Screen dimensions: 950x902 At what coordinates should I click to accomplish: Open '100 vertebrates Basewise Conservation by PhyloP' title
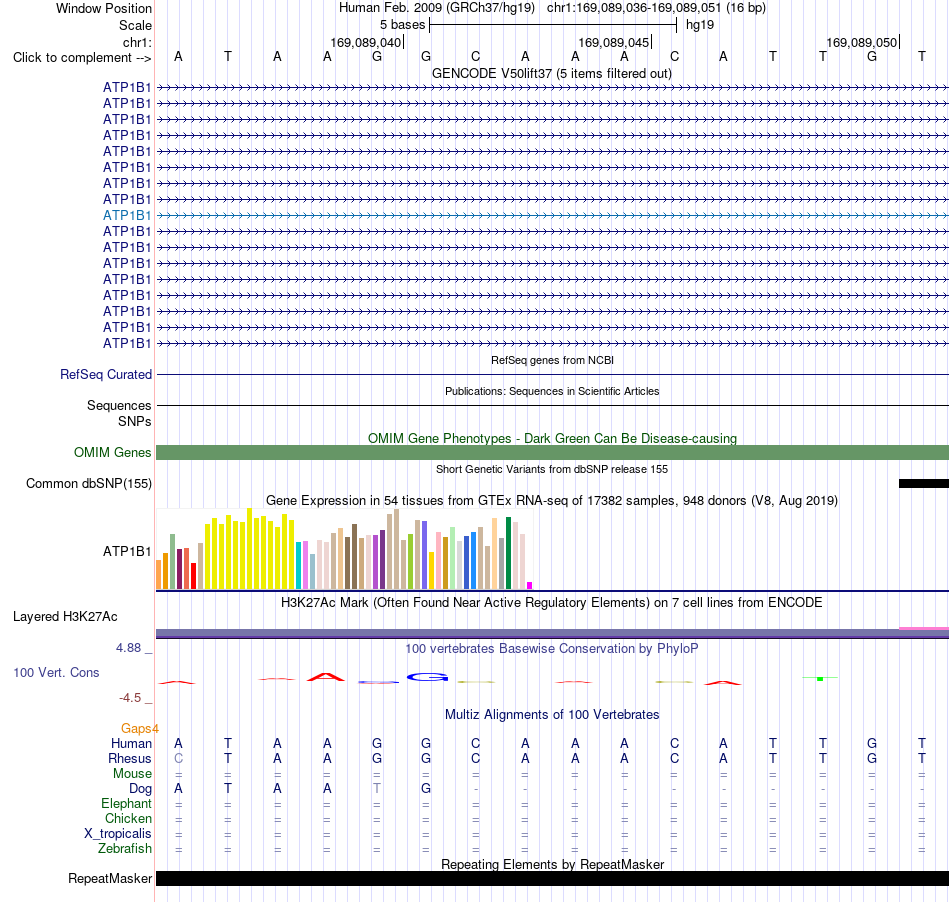(x=552, y=648)
